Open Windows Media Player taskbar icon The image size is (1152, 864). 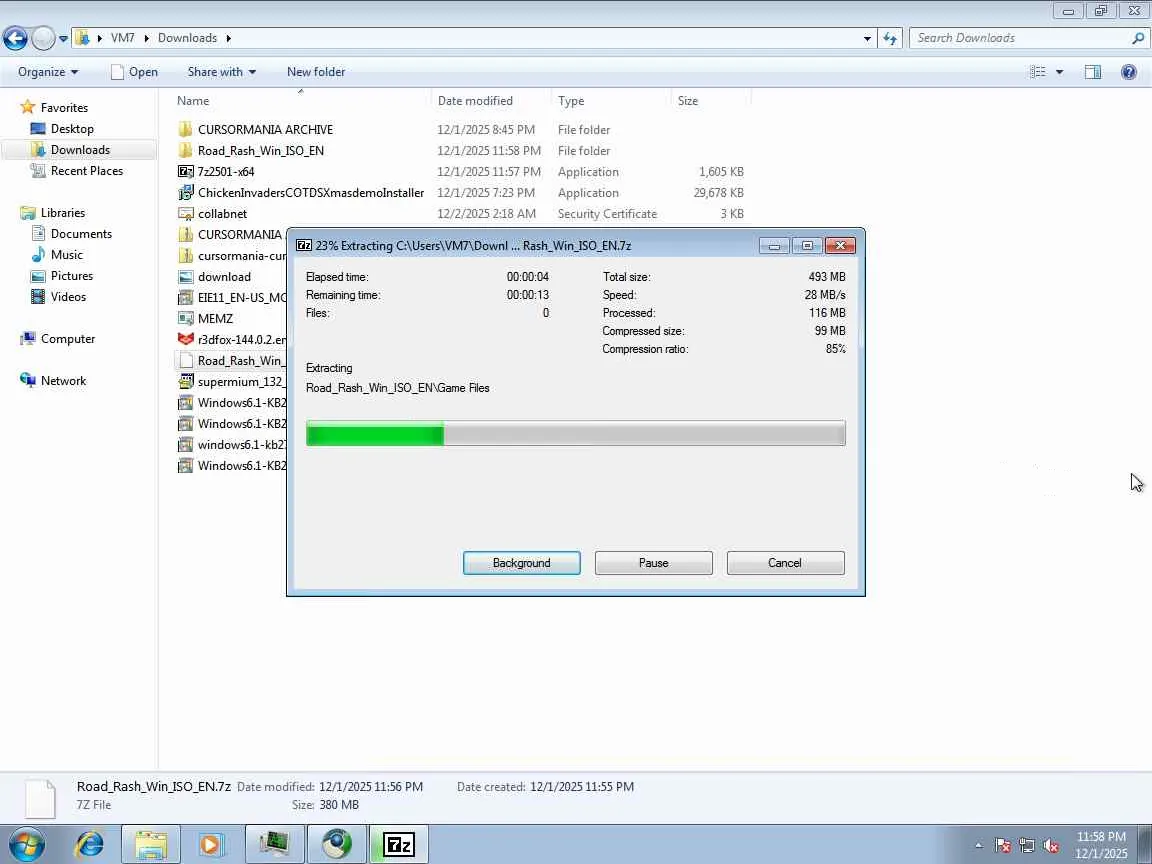point(210,845)
